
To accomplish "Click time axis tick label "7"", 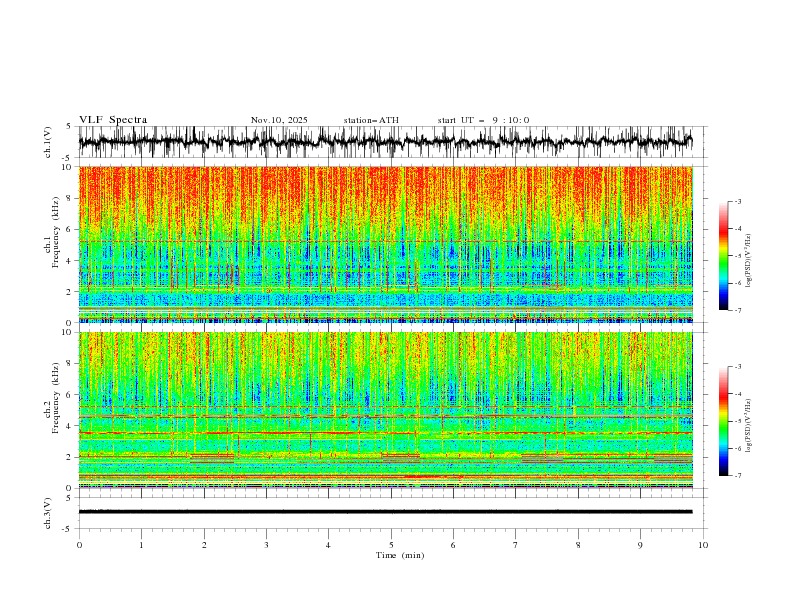I will tap(516, 545).
